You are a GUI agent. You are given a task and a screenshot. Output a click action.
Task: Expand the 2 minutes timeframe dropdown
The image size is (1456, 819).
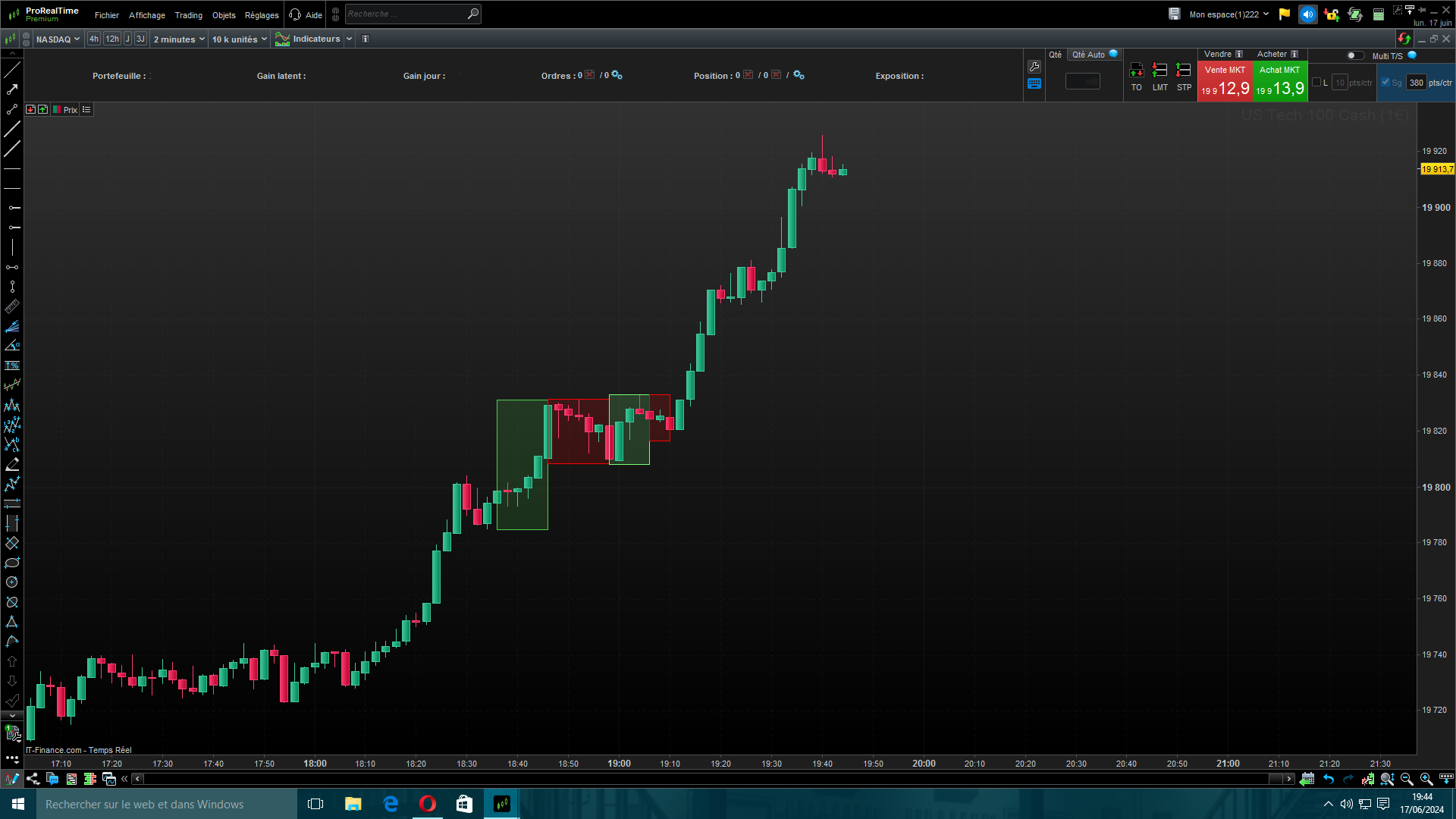pyautogui.click(x=179, y=39)
